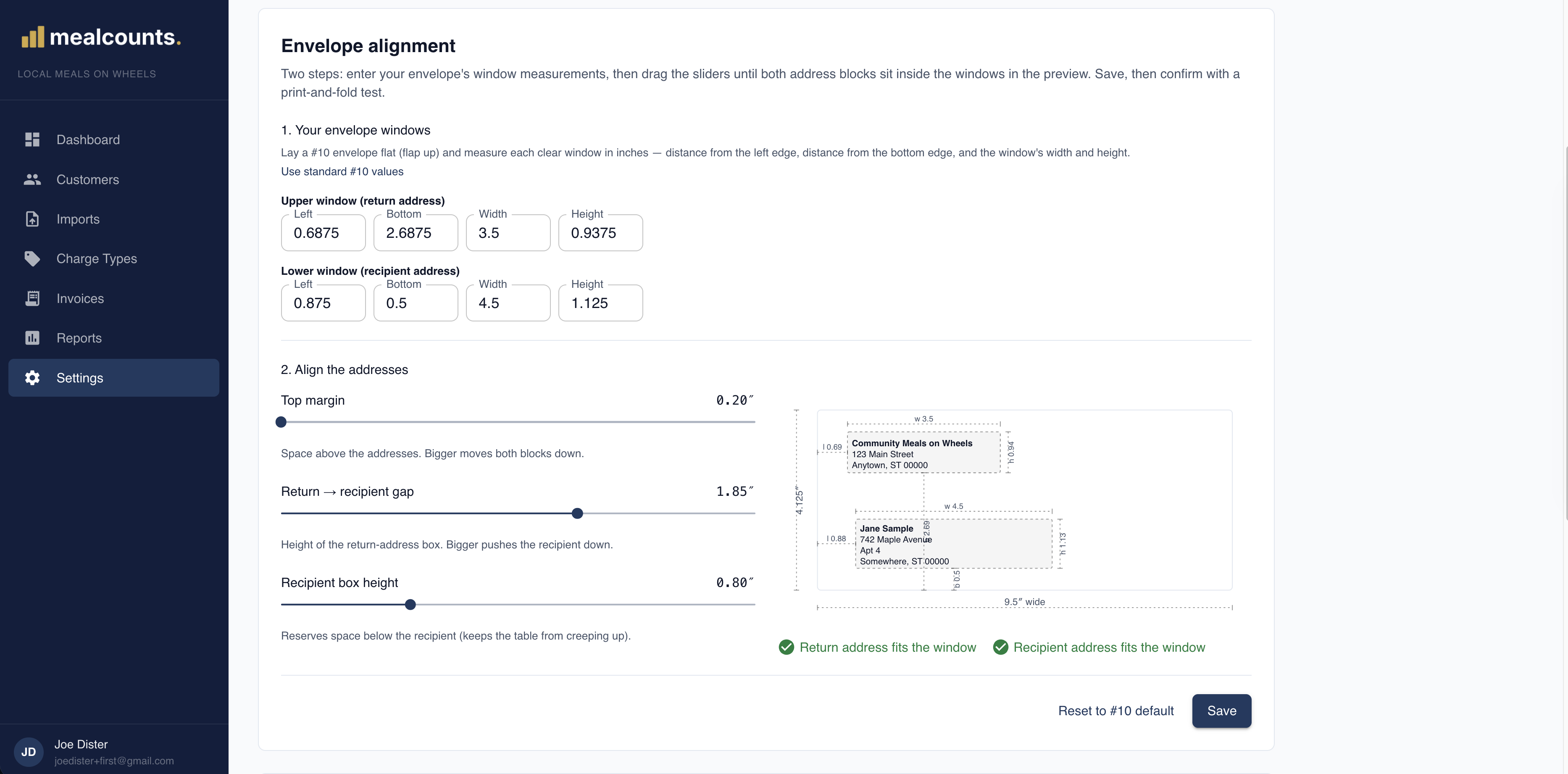Go to the Customers section
The width and height of the screenshot is (1568, 774).
coord(114,179)
